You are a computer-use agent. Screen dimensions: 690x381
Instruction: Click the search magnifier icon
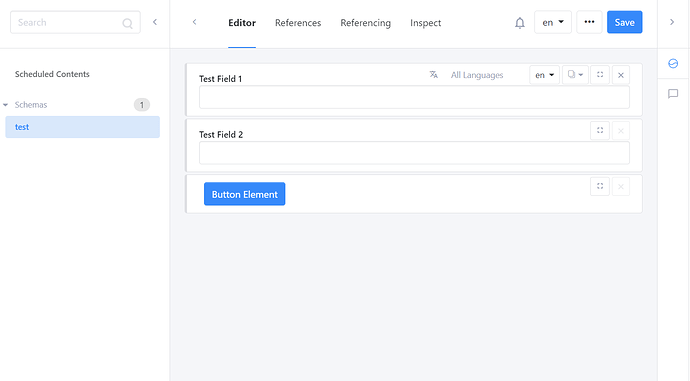[x=127, y=23]
